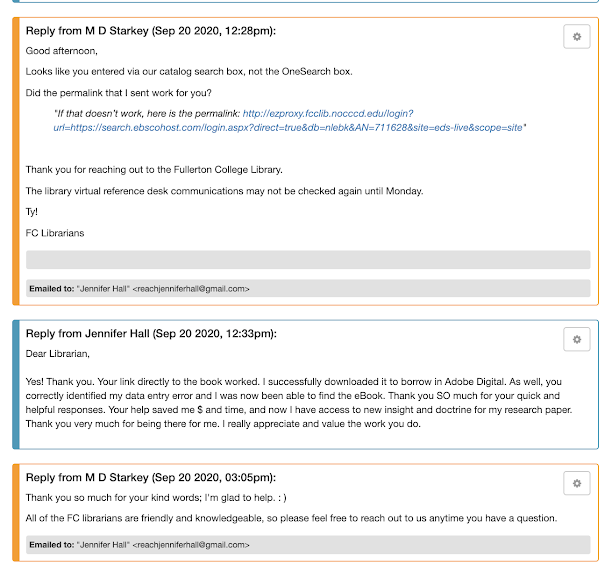The height and width of the screenshot is (571, 612).
Task: Click the Good afternoon greeting text
Action: (x=62, y=51)
